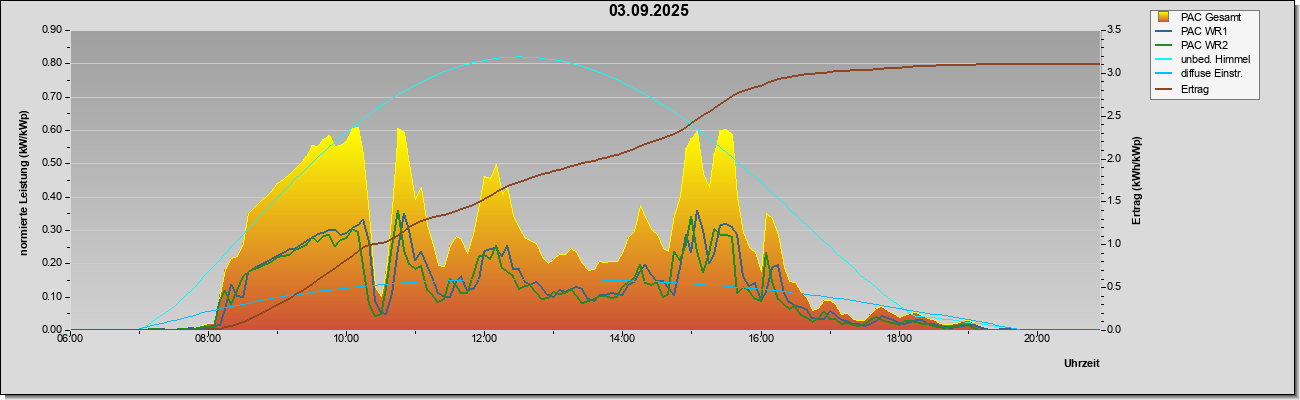Click the Ertrag legend entry

pyautogui.click(x=1184, y=89)
